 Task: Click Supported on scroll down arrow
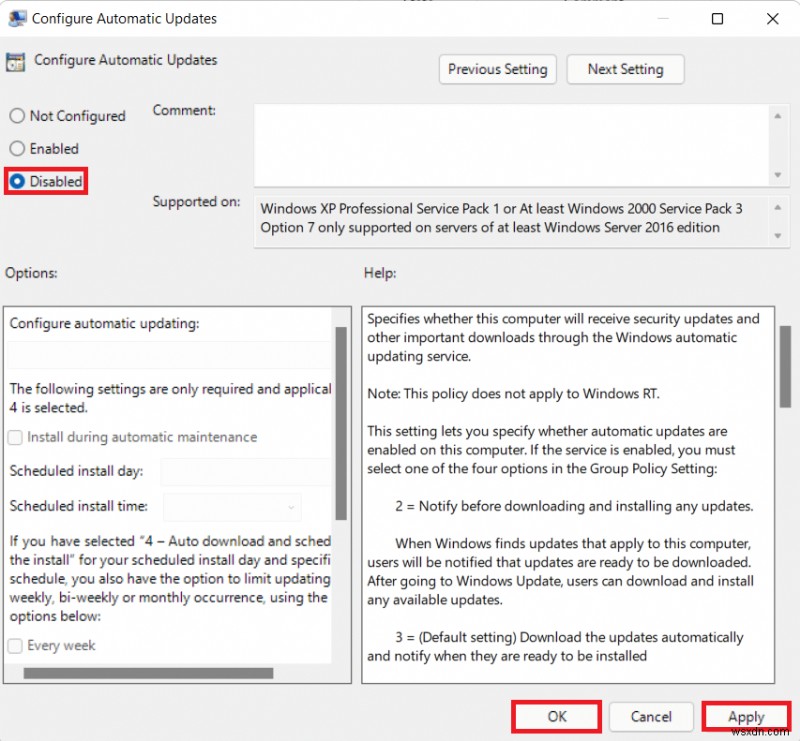point(778,236)
